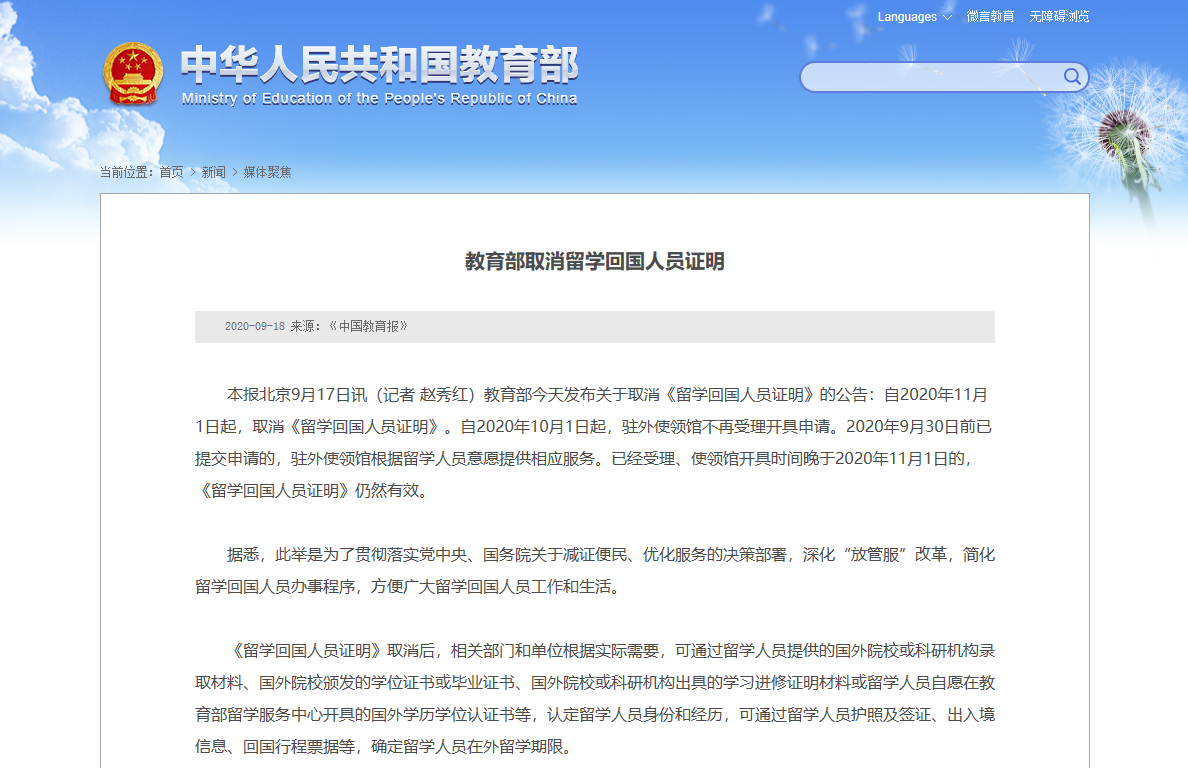The height and width of the screenshot is (768, 1188).
Task: Click the paragraph starting with 本报北京9月17日讯
Action: (594, 442)
